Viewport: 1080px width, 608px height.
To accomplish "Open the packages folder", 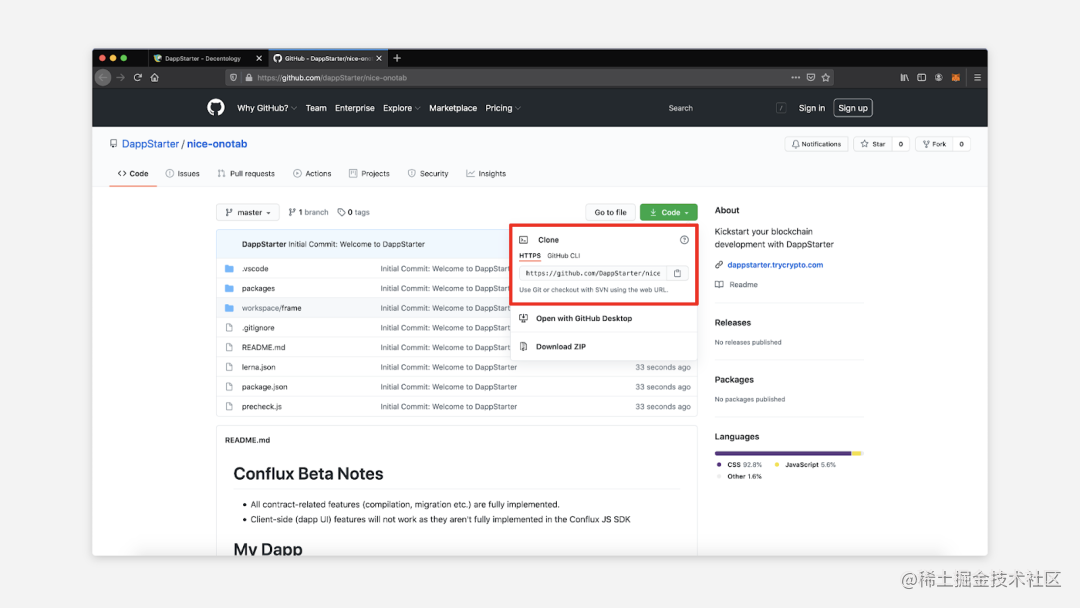I will pyautogui.click(x=258, y=289).
